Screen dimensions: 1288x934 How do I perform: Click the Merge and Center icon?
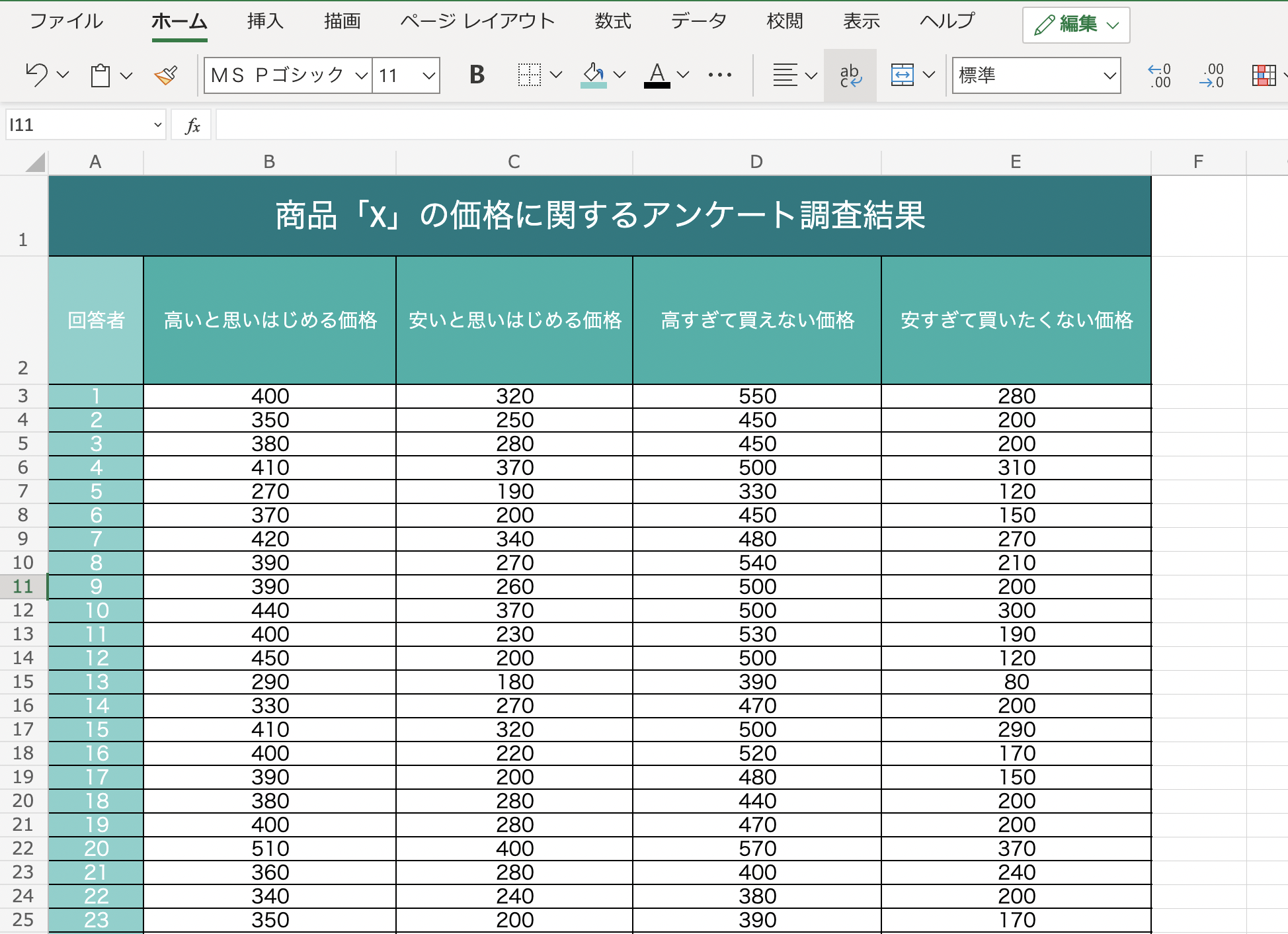903,75
